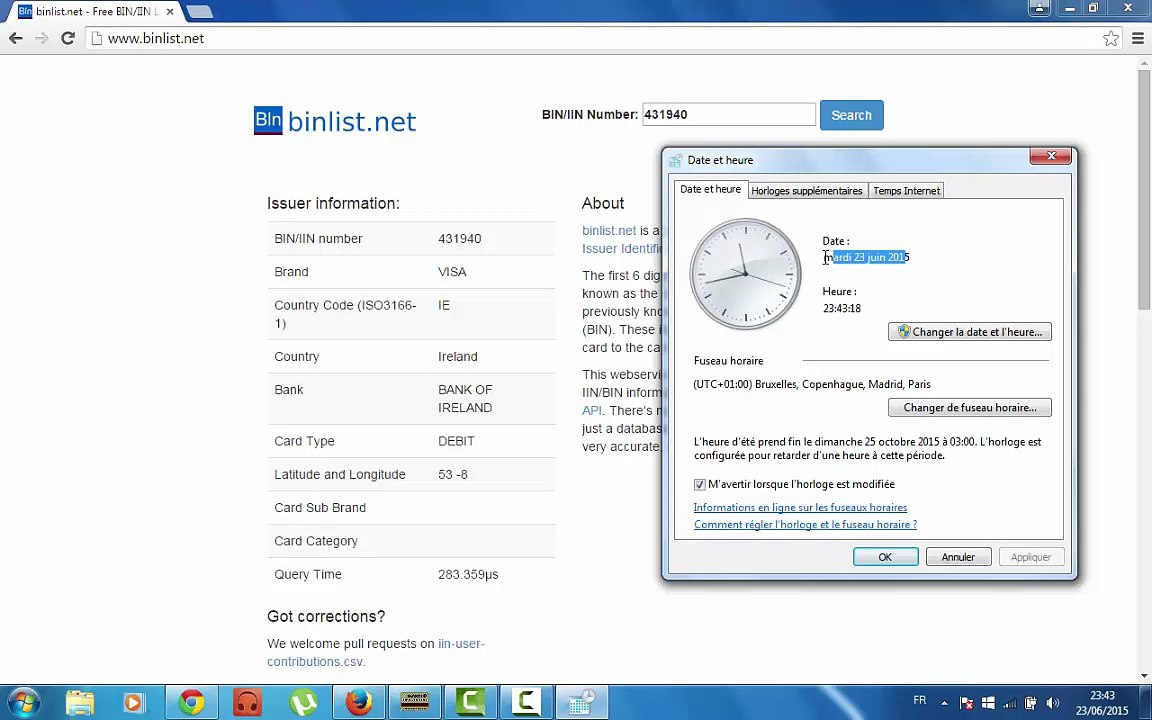Image resolution: width=1152 pixels, height=720 pixels.
Task: Select the Date et heure tab
Action: click(x=710, y=190)
